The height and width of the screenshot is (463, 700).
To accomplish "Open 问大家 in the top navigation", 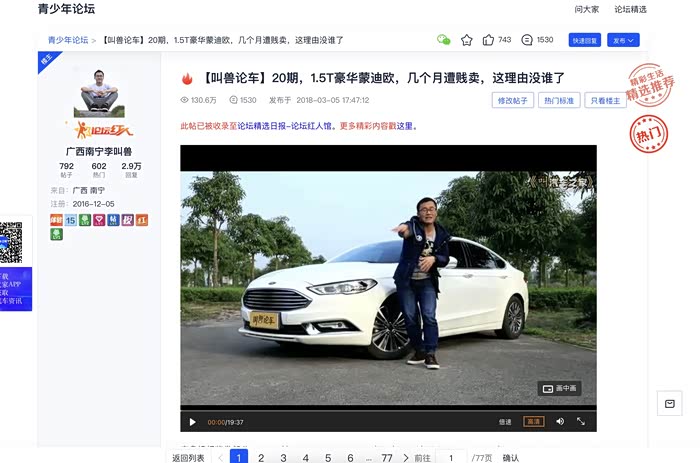I will tap(587, 9).
